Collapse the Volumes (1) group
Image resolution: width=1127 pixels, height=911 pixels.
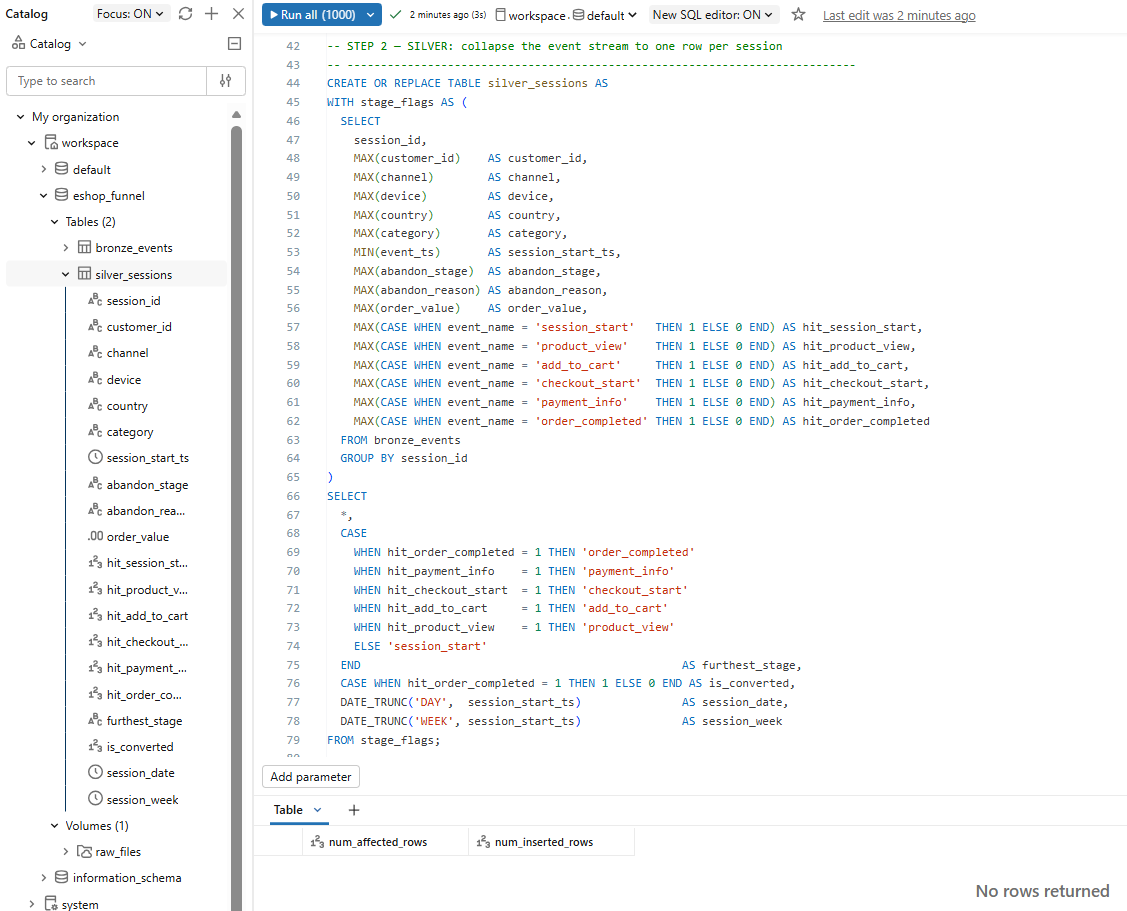click(55, 825)
